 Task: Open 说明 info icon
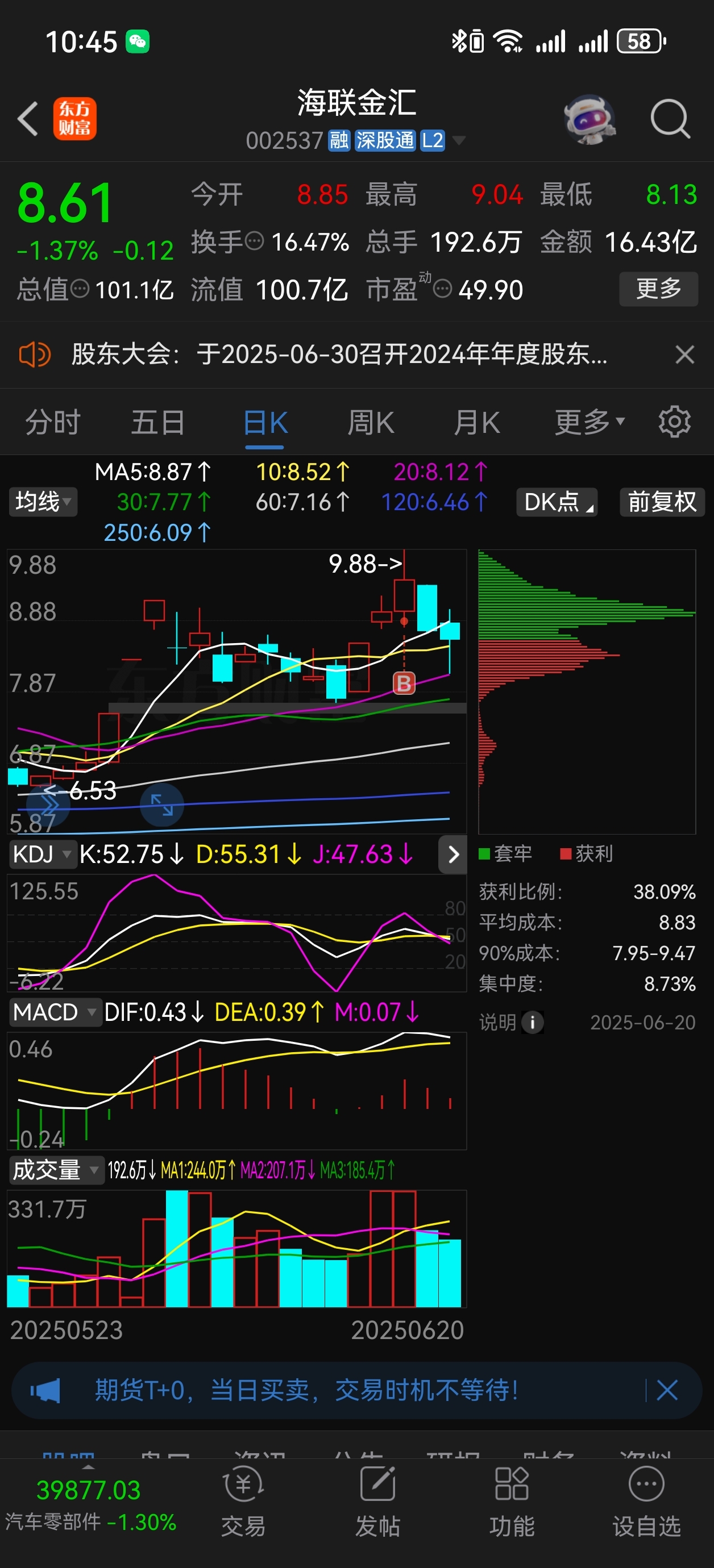pos(533,1023)
